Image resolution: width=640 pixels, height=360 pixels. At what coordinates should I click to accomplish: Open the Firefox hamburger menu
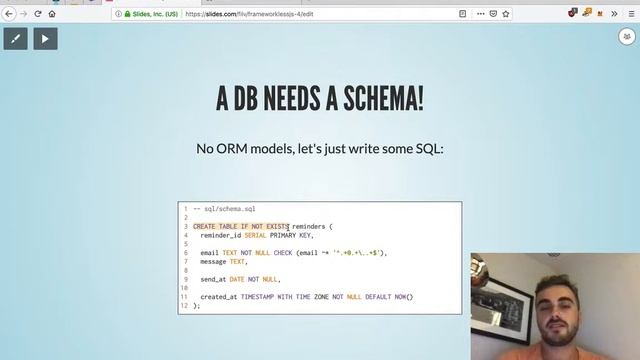[x=631, y=14]
